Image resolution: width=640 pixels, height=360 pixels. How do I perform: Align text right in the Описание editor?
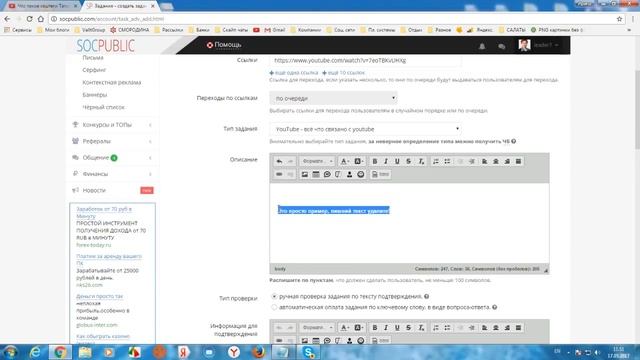click(x=507, y=161)
